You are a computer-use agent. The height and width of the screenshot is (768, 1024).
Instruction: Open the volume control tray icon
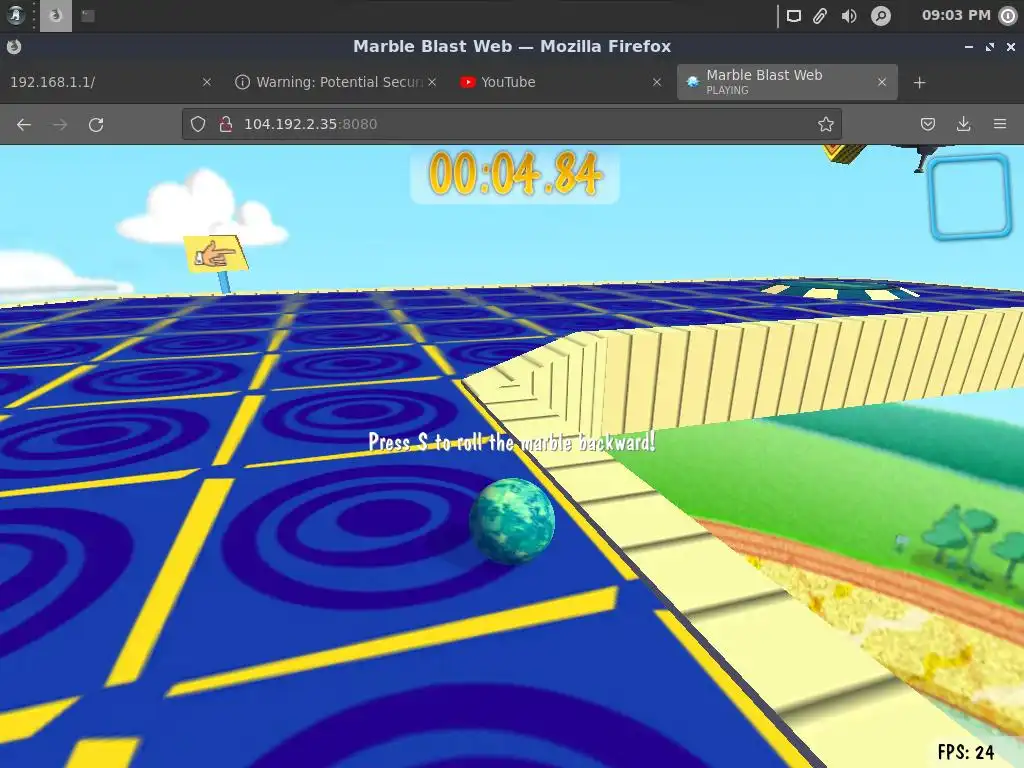[849, 16]
